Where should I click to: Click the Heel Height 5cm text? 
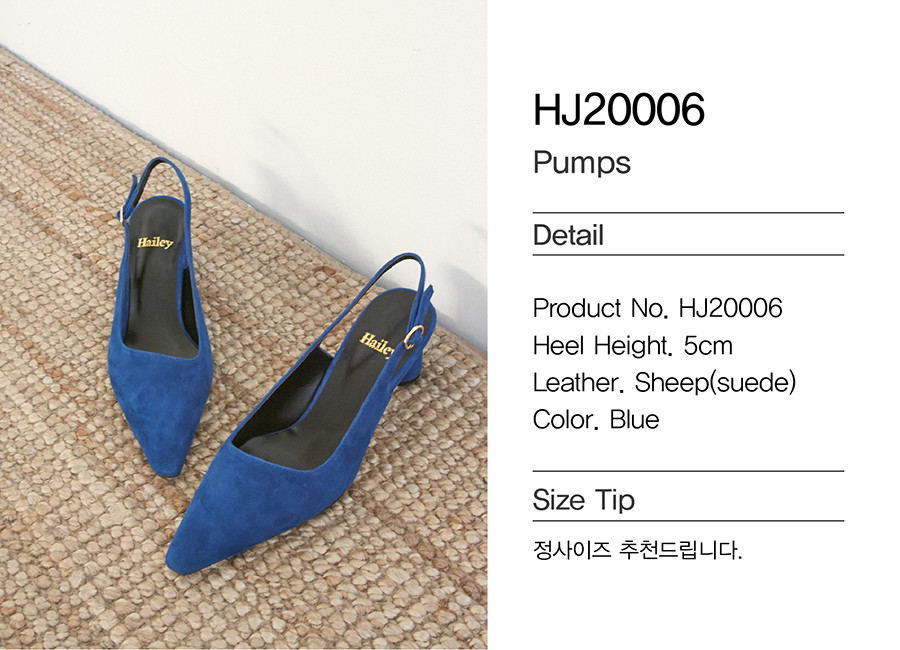coord(633,346)
